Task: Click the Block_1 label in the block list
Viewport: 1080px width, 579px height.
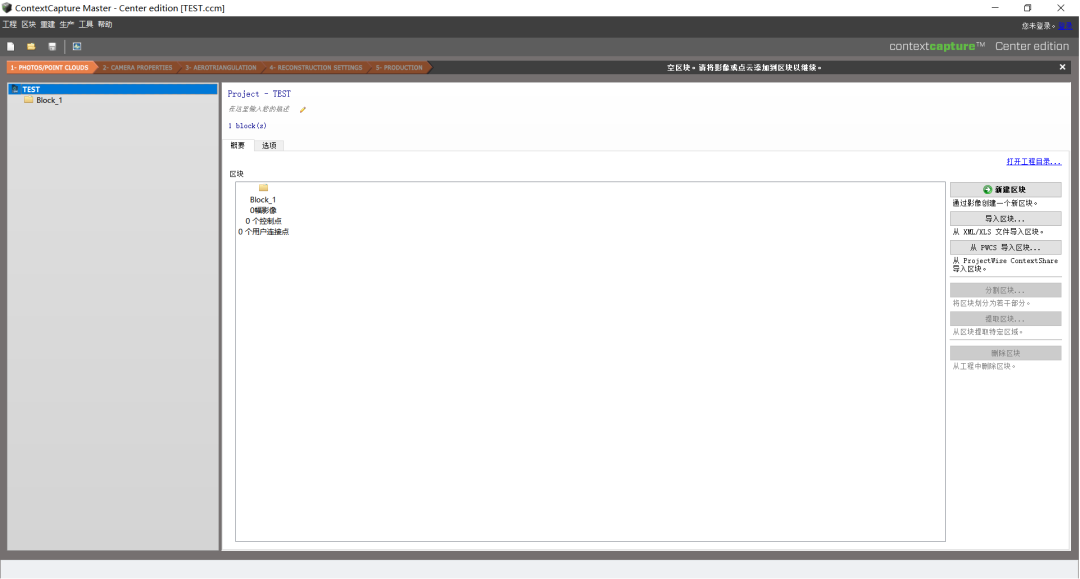Action: tap(263, 200)
